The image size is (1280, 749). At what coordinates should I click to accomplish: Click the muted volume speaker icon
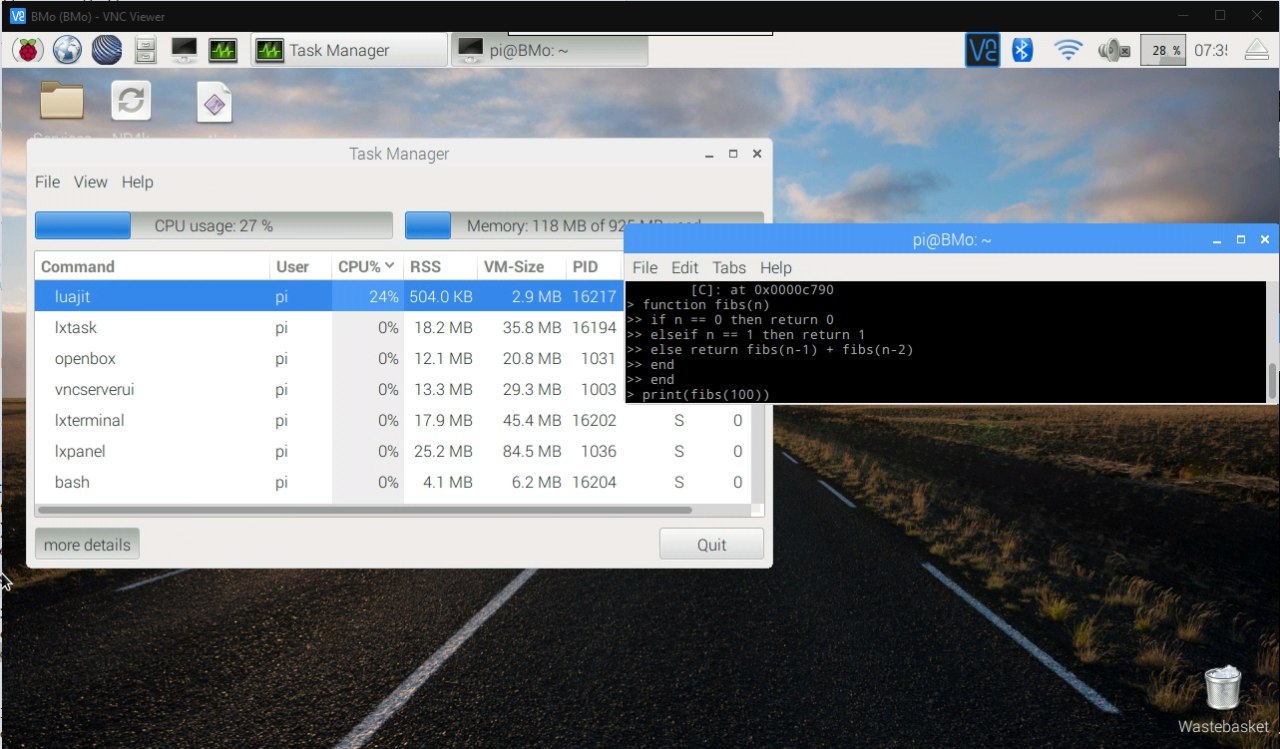click(1114, 50)
